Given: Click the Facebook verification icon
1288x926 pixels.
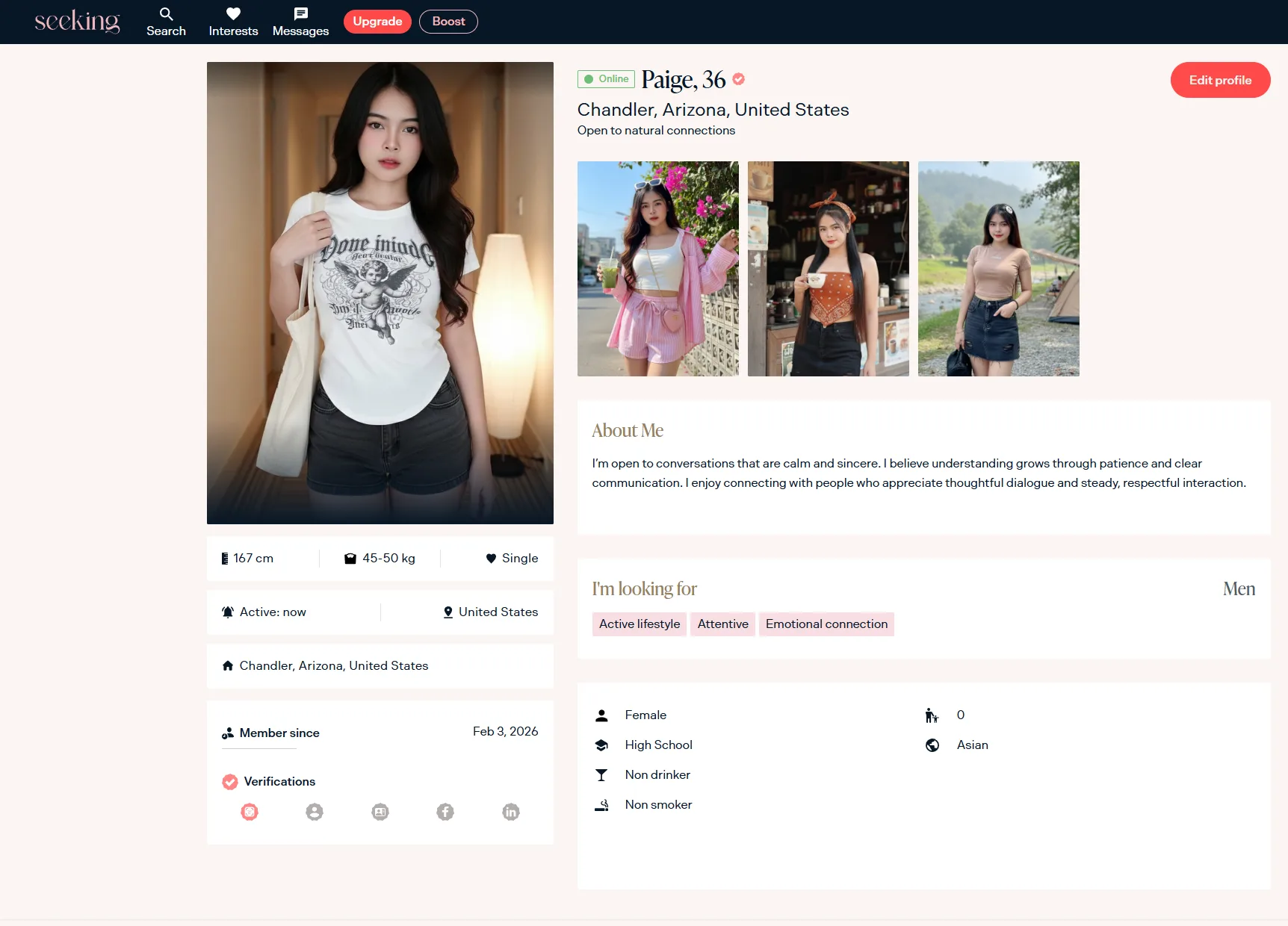Looking at the screenshot, I should 445,812.
